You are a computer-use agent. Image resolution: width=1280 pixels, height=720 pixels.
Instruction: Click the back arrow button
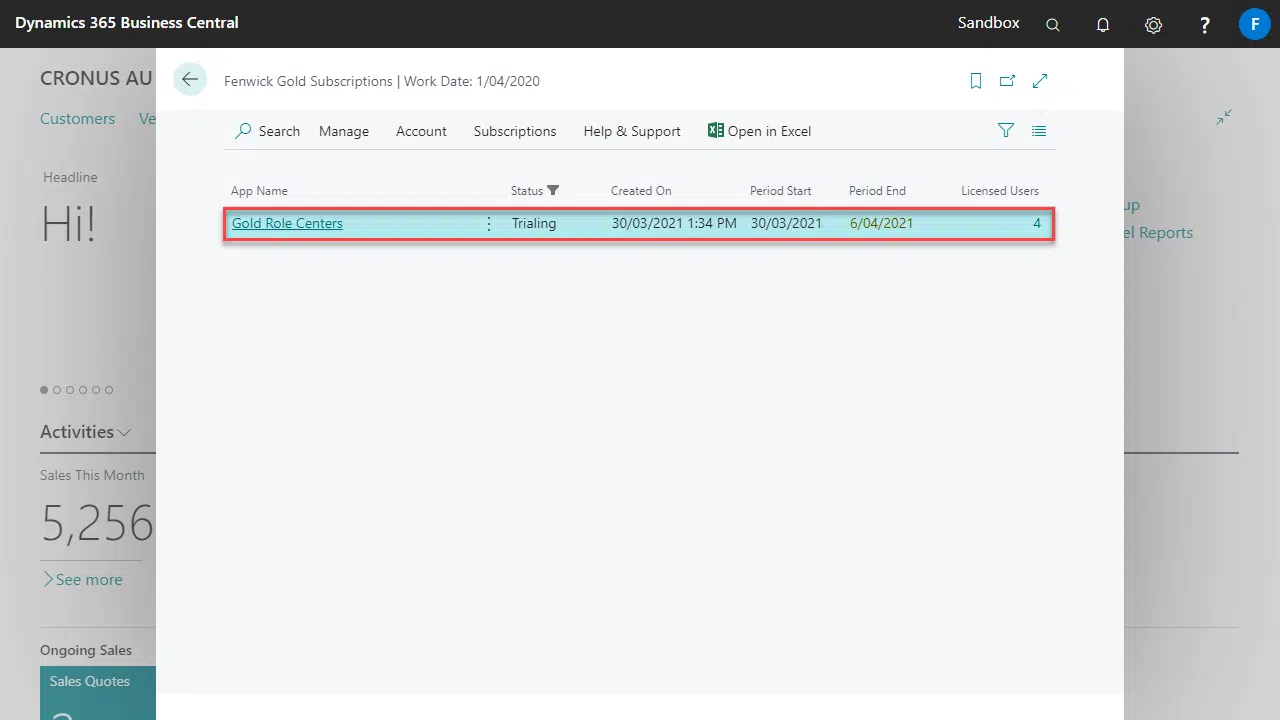click(x=190, y=80)
